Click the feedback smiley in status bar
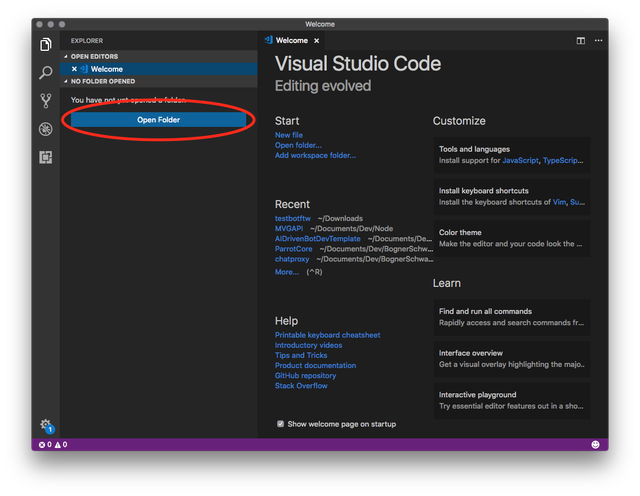The width and height of the screenshot is (640, 496). coord(595,444)
